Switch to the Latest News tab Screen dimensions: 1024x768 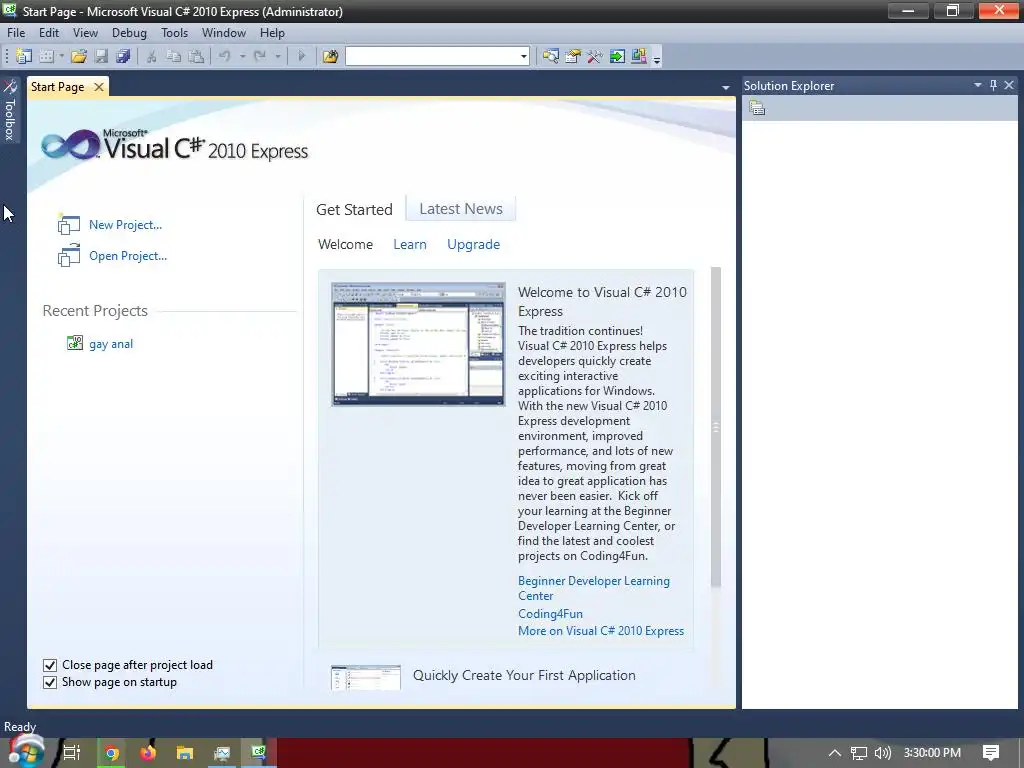[461, 209]
